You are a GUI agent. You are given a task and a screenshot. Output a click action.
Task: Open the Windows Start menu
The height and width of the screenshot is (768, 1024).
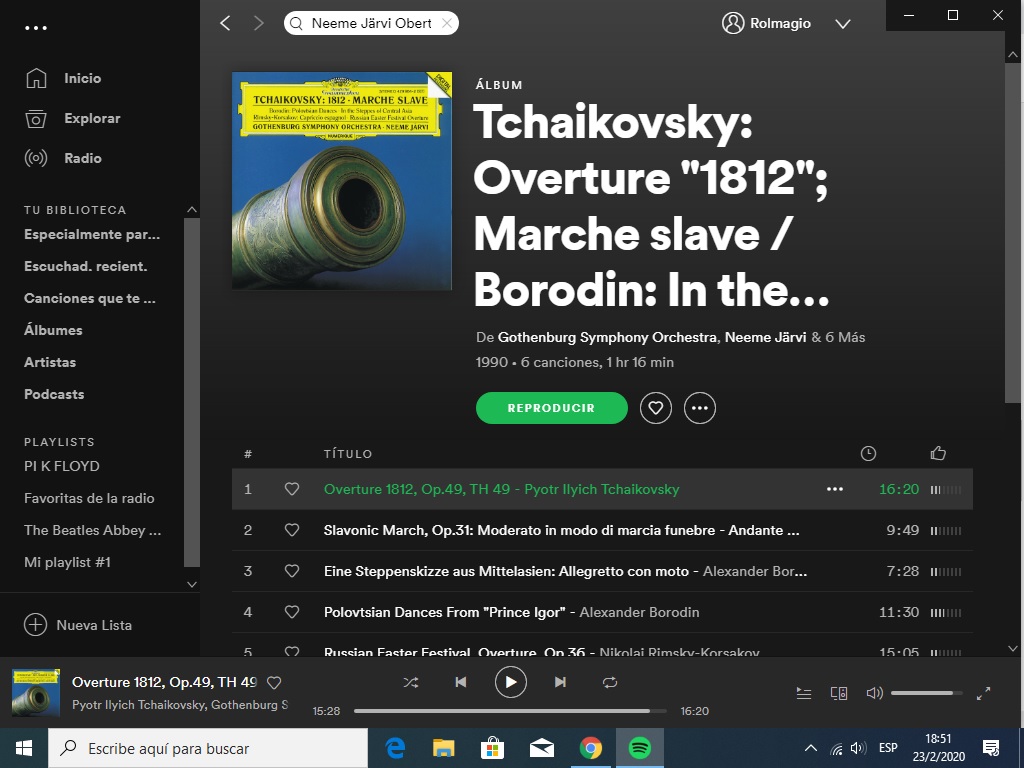24,748
